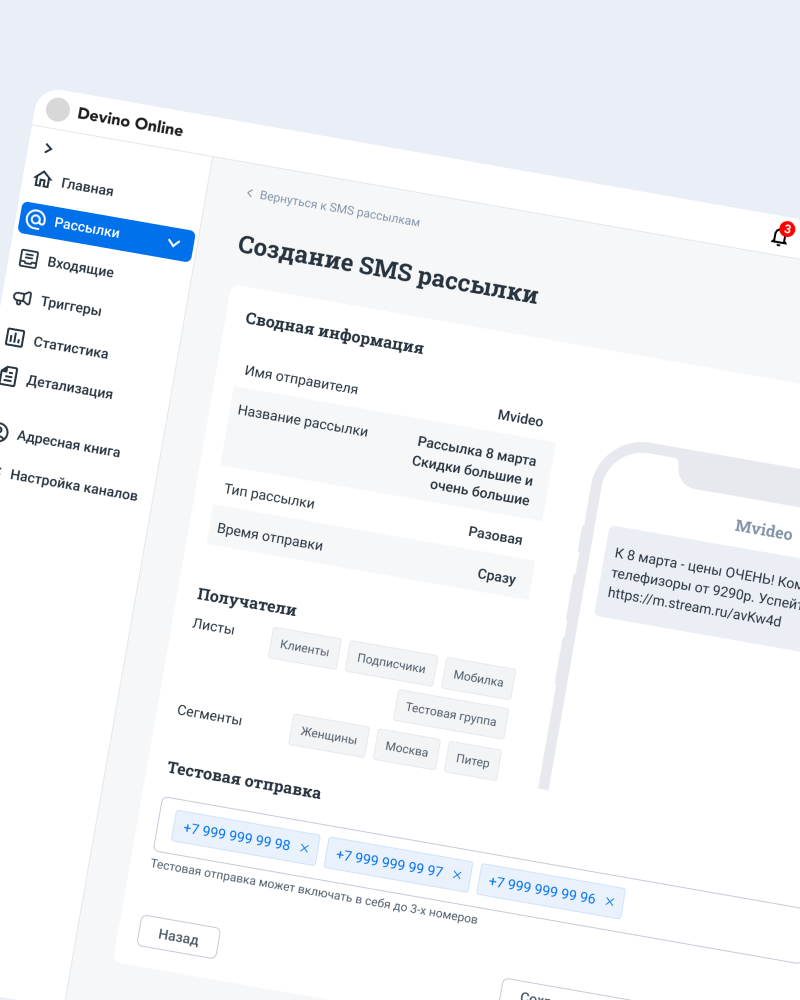Screen dimensions: 800x1000
Task: Click the chart icon beside Статистика
Action: coord(15,337)
